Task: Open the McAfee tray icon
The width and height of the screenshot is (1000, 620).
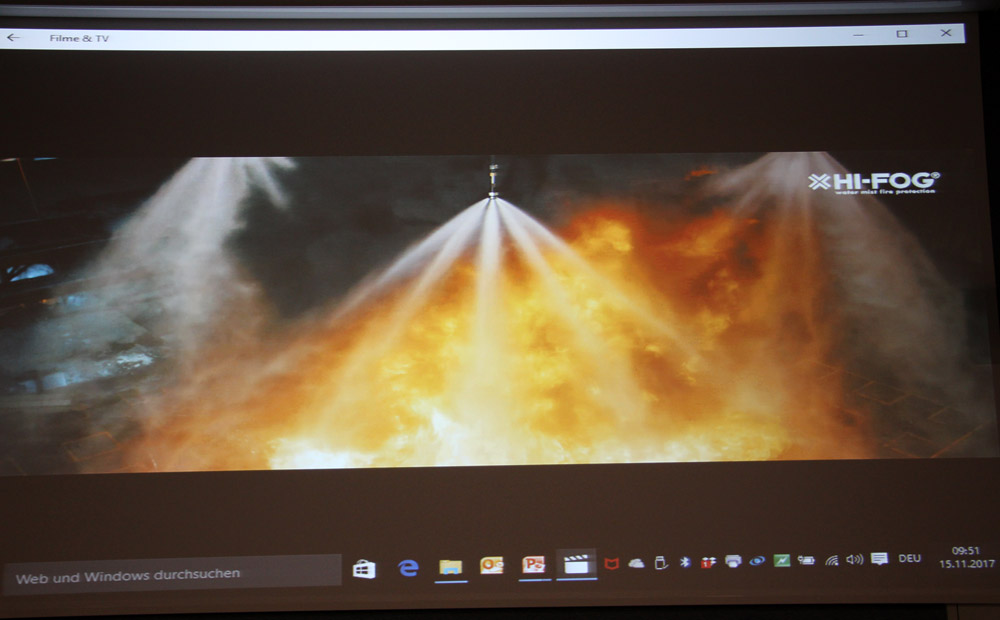Action: 612,563
